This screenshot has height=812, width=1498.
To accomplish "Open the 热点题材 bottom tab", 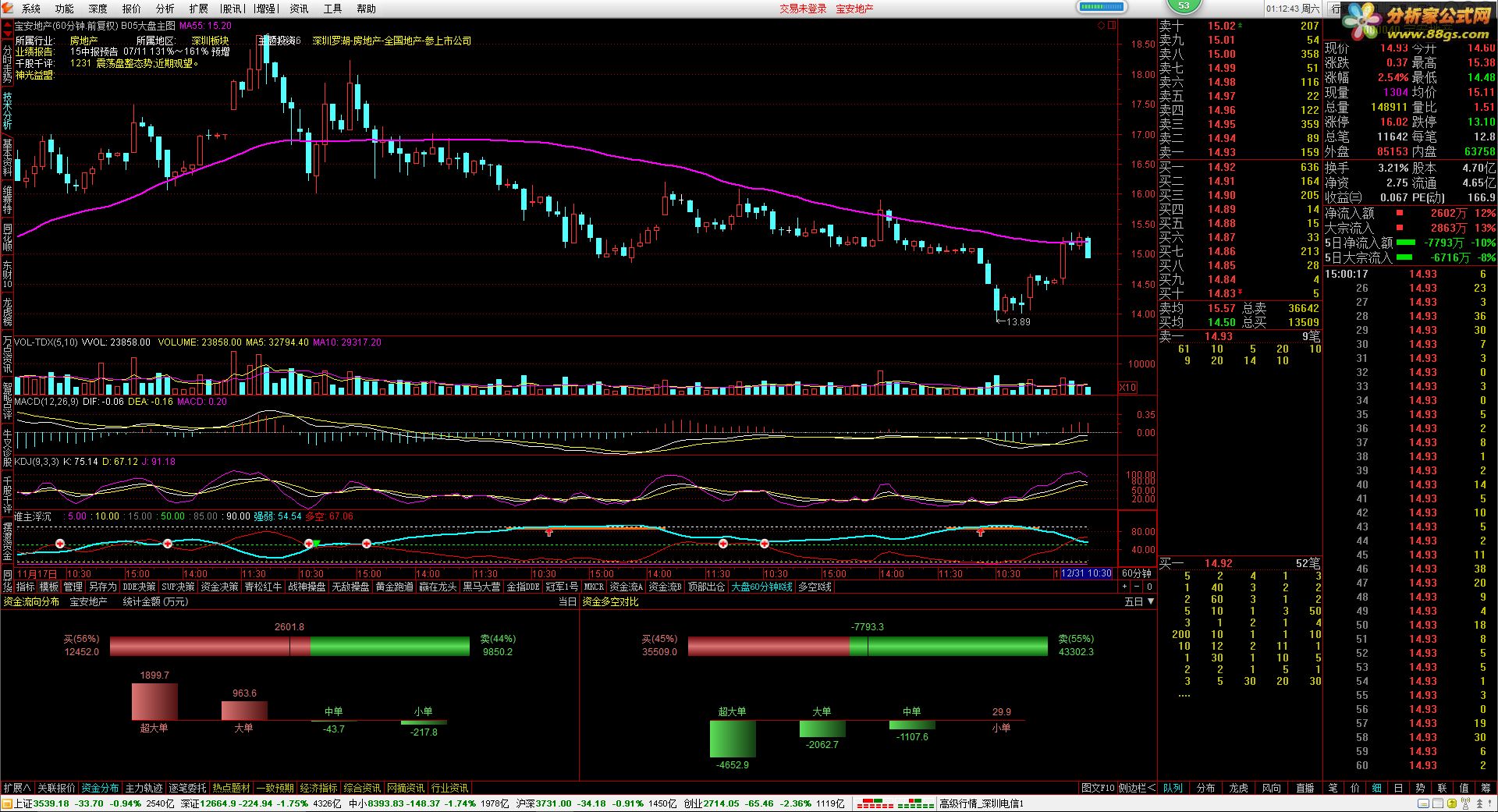I will (x=232, y=788).
